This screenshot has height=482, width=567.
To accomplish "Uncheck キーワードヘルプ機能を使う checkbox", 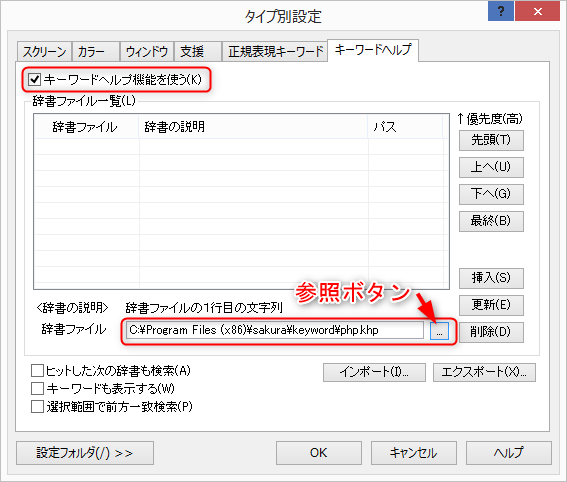I will (x=35, y=79).
